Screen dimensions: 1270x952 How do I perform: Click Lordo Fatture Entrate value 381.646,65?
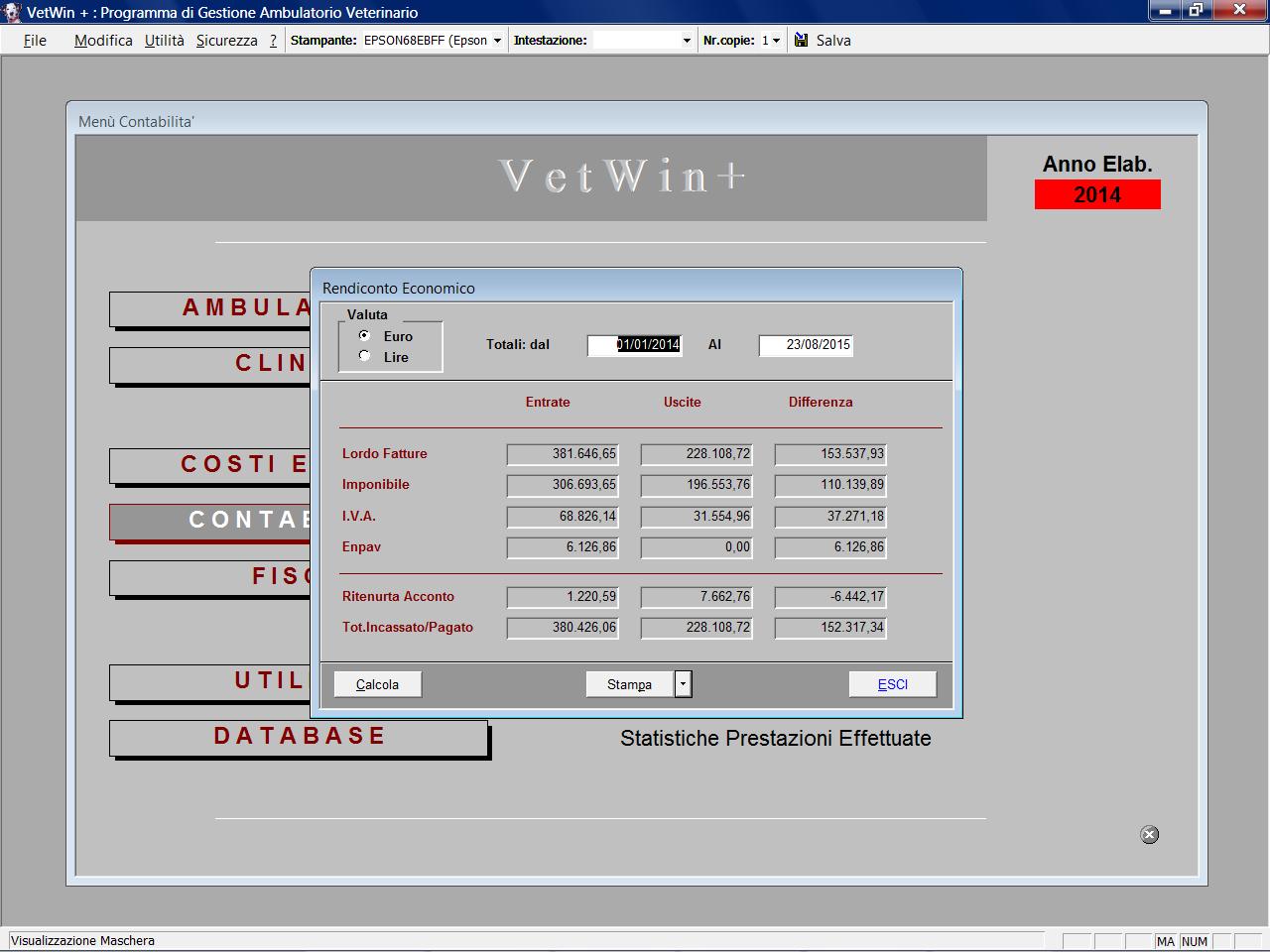point(563,454)
